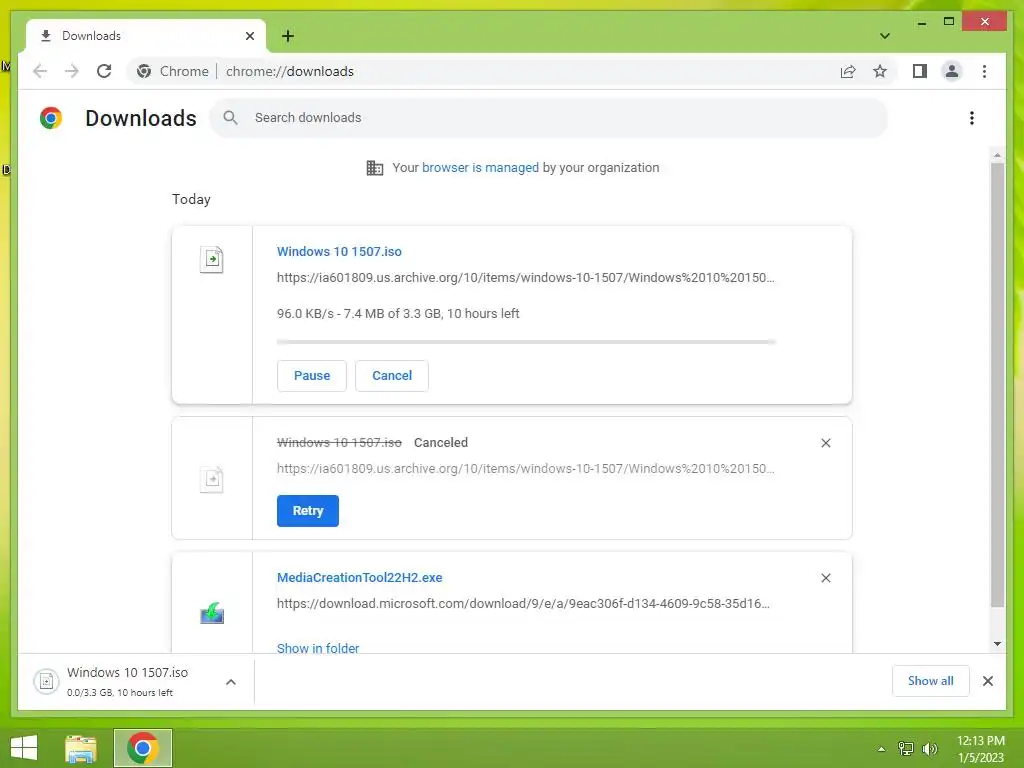1024x768 pixels.
Task: Open File Explorer from the taskbar
Action: 81,748
